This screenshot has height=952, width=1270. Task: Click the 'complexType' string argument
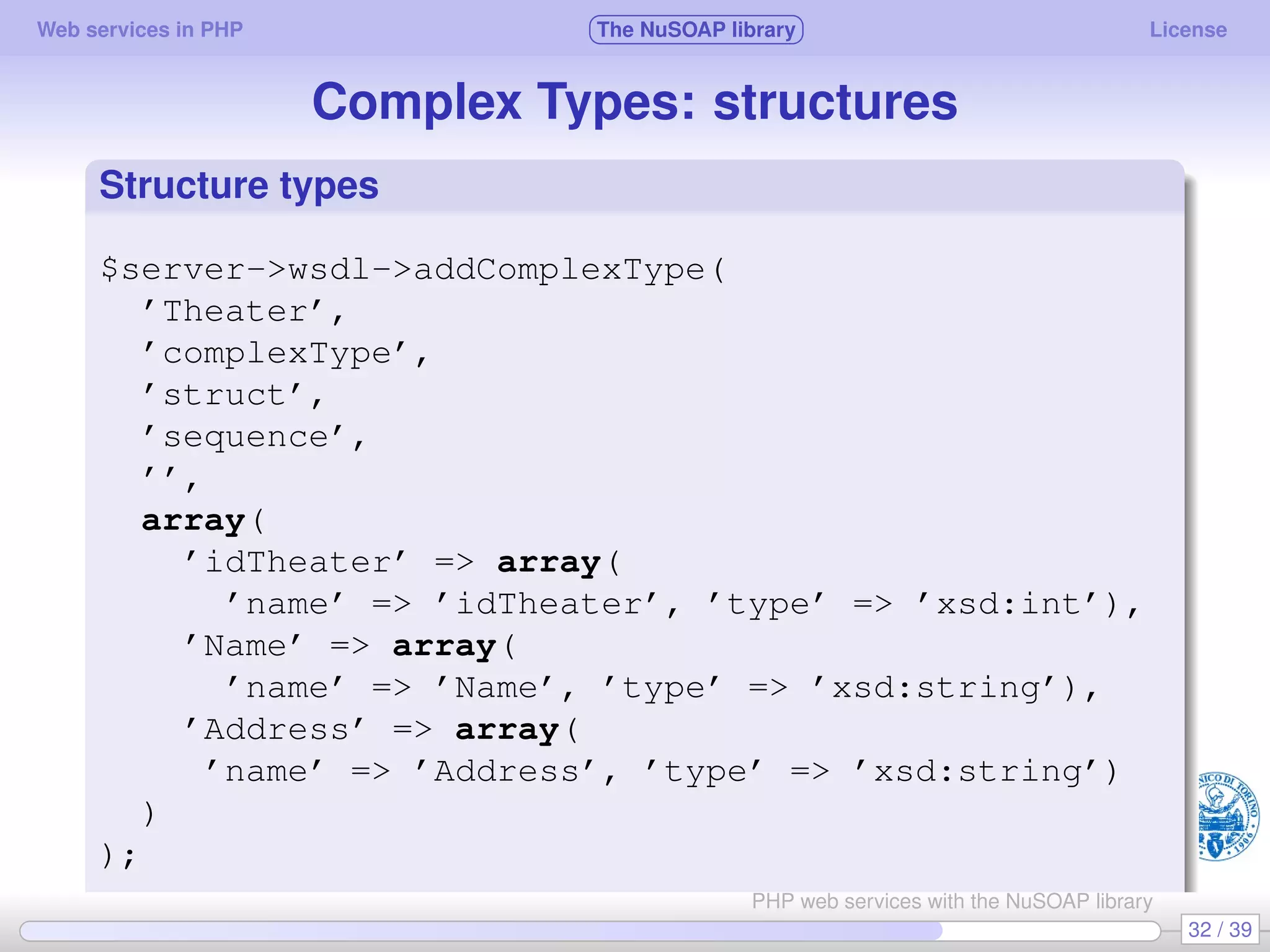pos(276,354)
